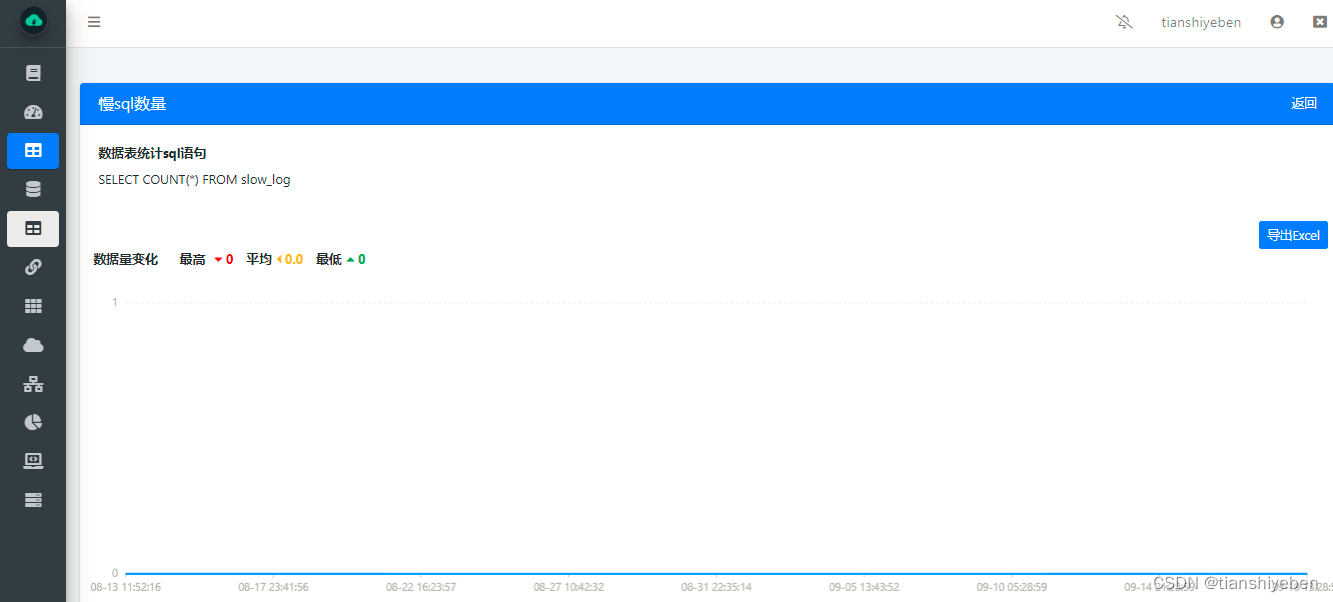Toggle the sidebar with hamburger menu

[93, 21]
